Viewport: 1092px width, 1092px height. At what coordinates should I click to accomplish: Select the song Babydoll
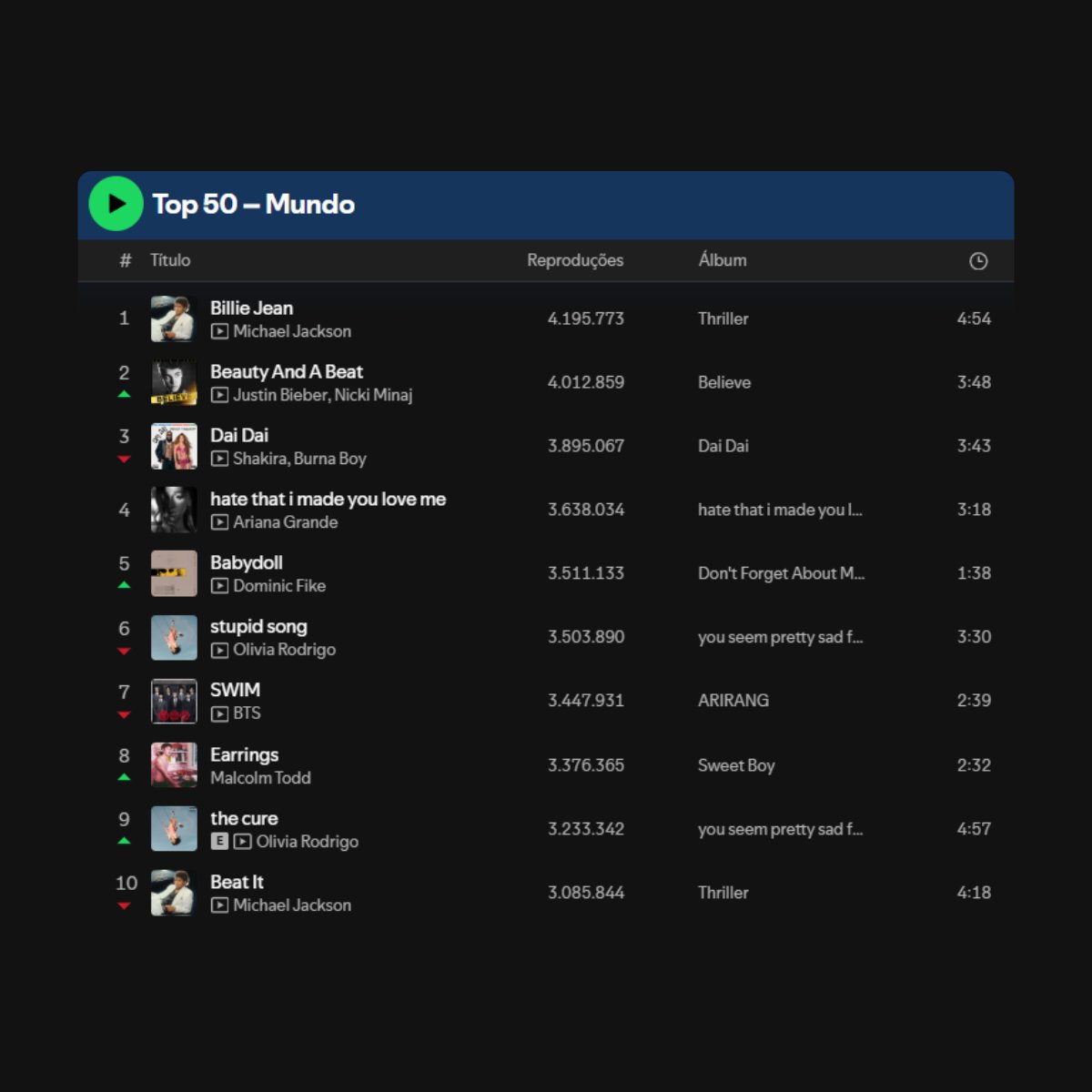pos(247,562)
